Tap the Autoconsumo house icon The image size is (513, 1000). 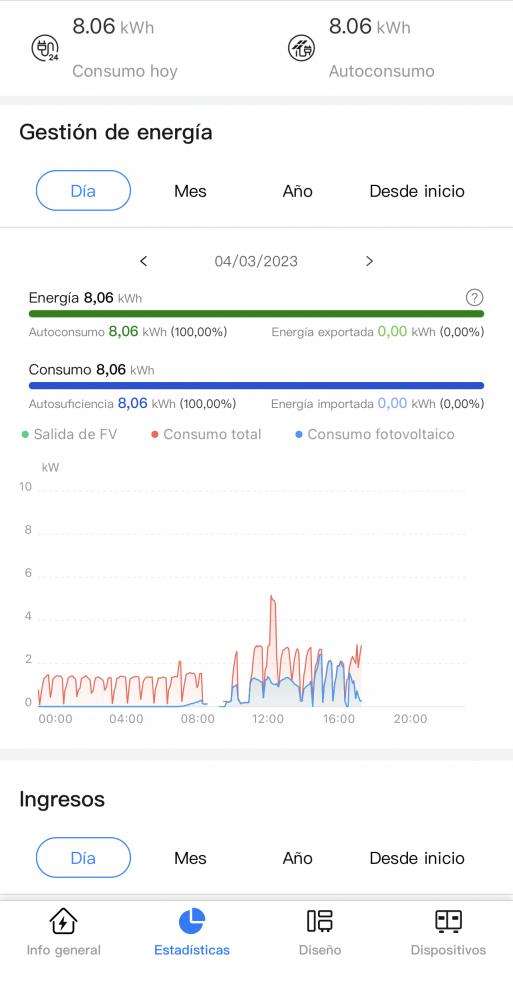[301, 48]
